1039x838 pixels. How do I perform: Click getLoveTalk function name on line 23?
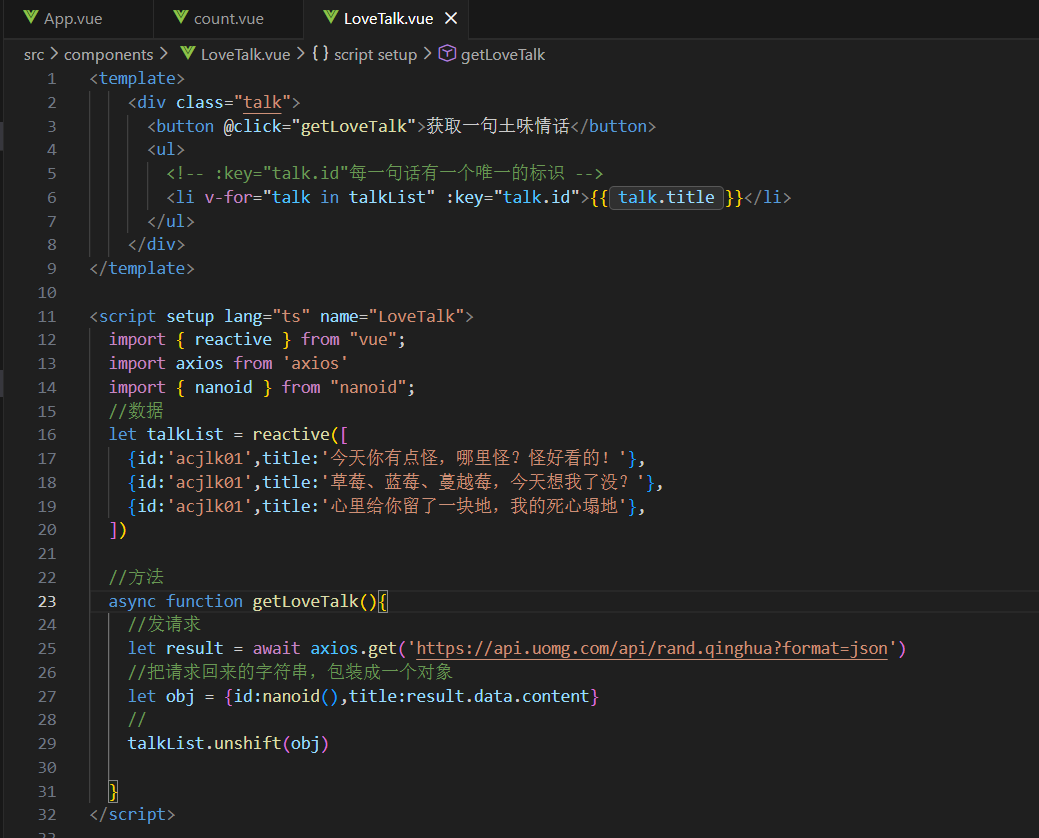point(305,602)
